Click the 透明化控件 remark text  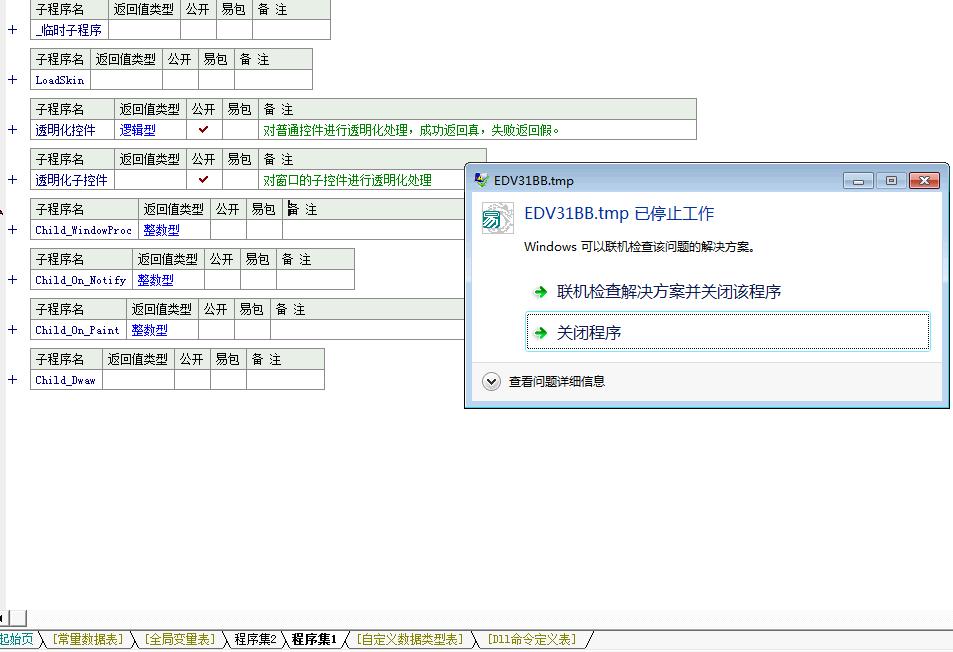coord(411,130)
